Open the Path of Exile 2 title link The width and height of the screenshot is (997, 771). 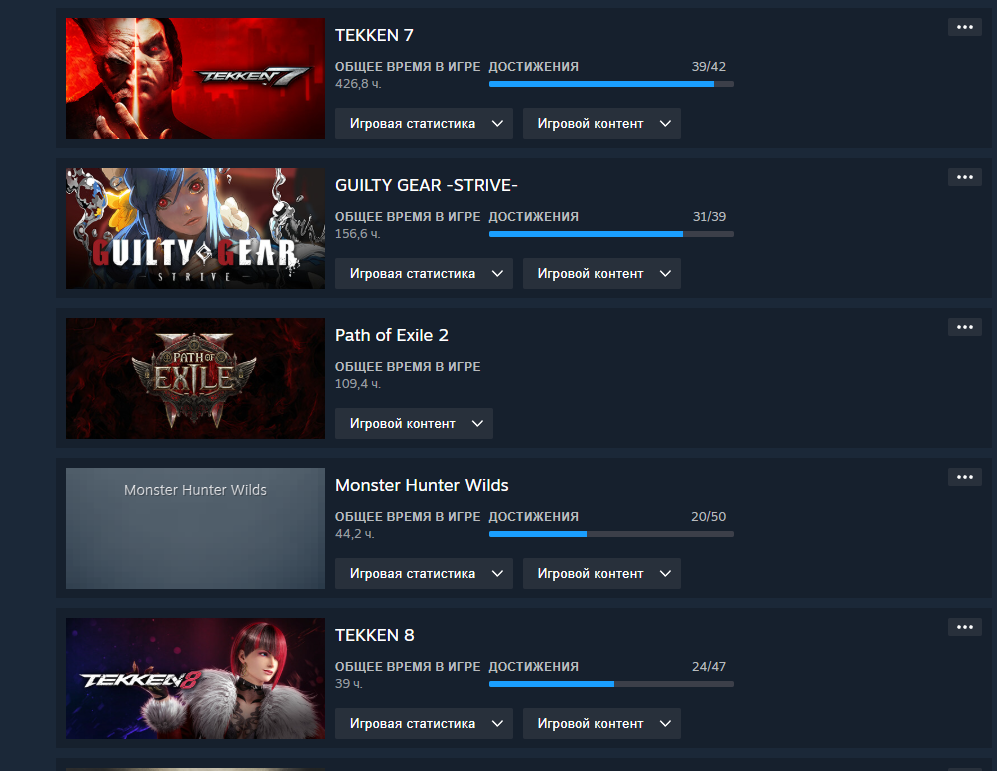pyautogui.click(x=392, y=335)
